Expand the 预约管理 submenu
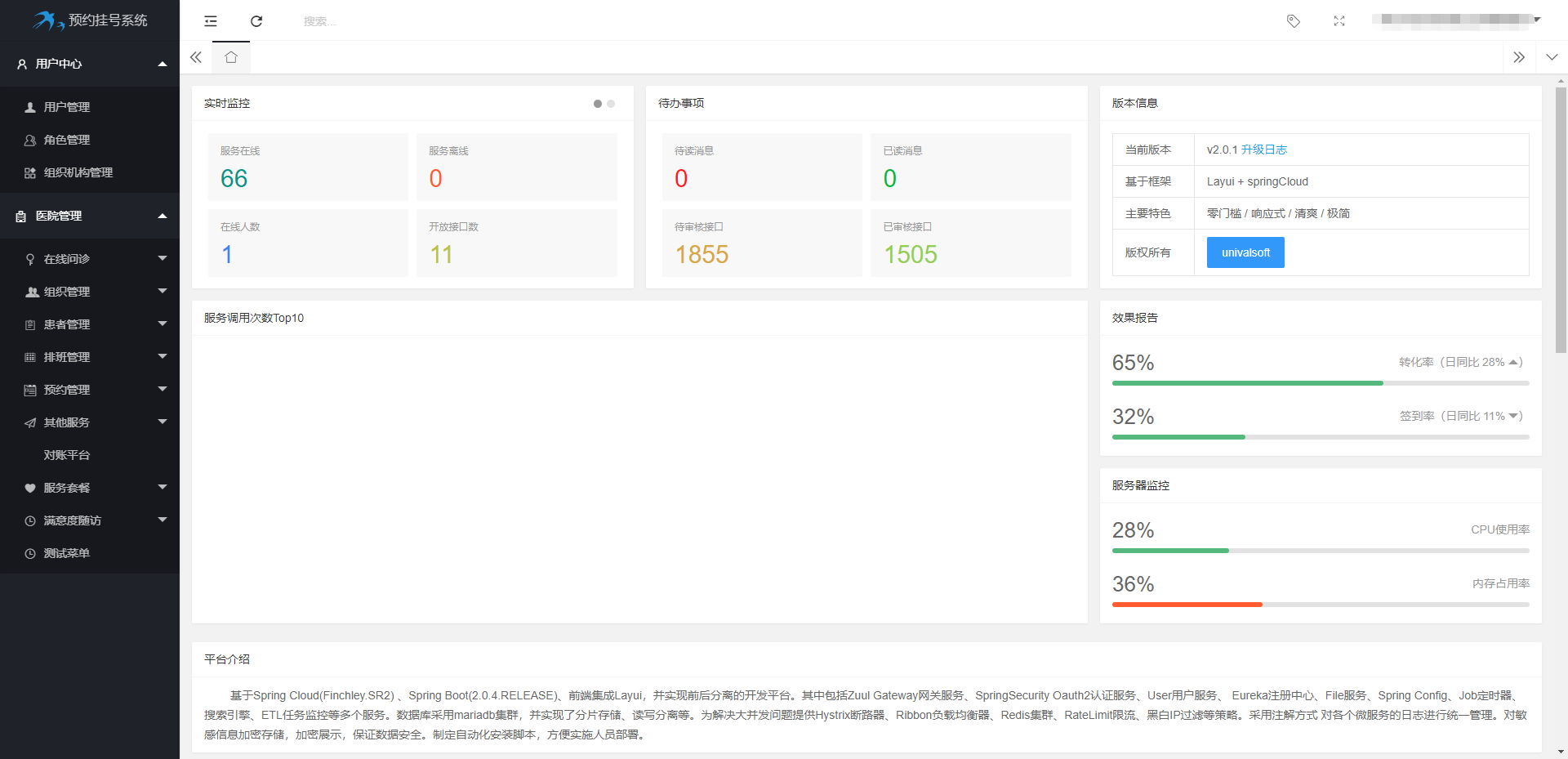Image resolution: width=1568 pixels, height=759 pixels. (x=90, y=390)
